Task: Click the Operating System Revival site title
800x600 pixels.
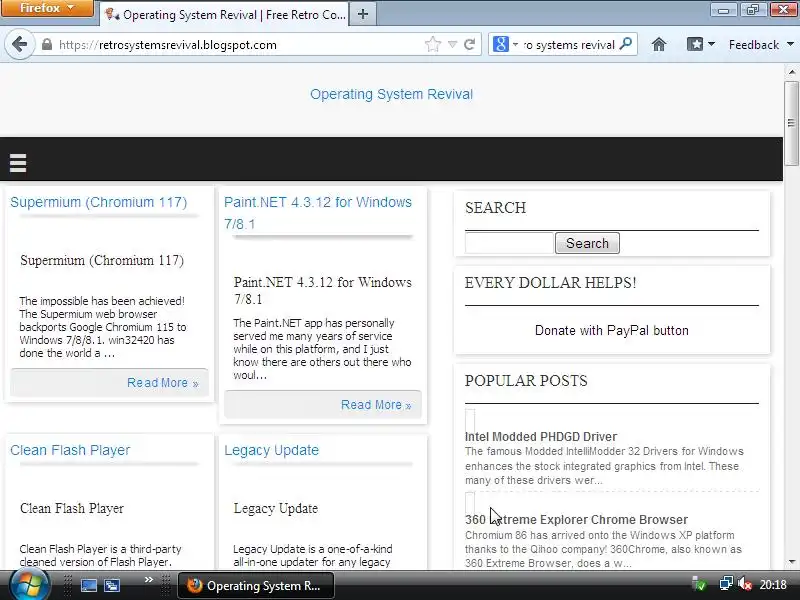Action: (391, 94)
